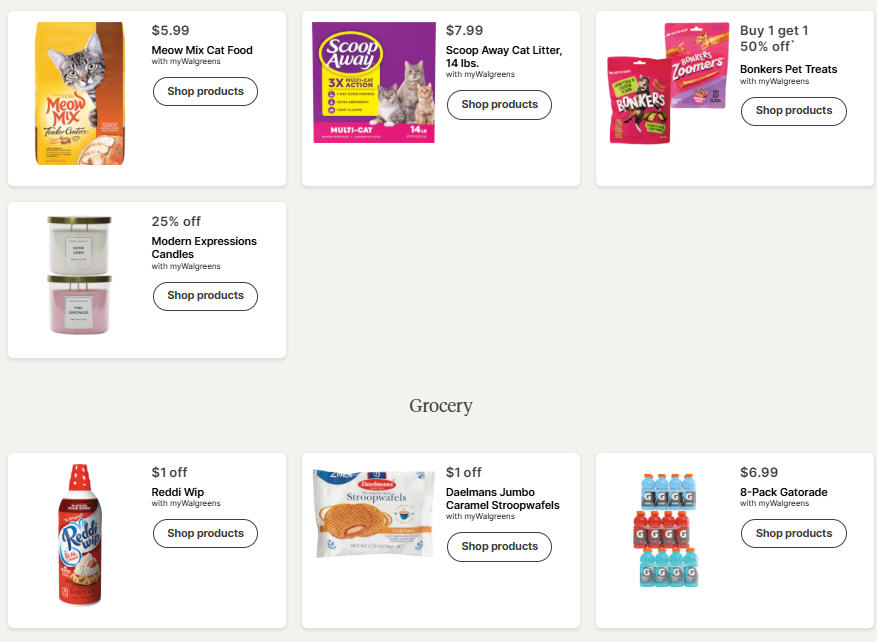Open Shop products for Bonkers Pet Treats
The height and width of the screenshot is (642, 877).
coord(793,111)
